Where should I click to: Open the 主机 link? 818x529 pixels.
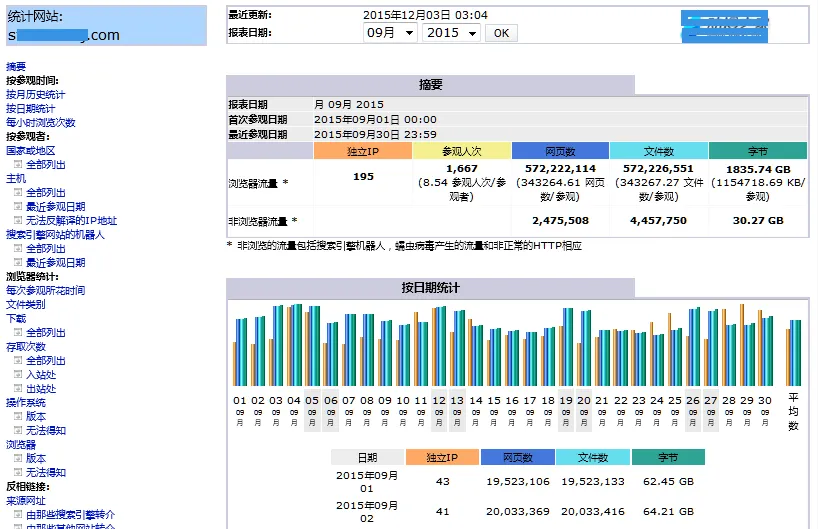pos(16,178)
